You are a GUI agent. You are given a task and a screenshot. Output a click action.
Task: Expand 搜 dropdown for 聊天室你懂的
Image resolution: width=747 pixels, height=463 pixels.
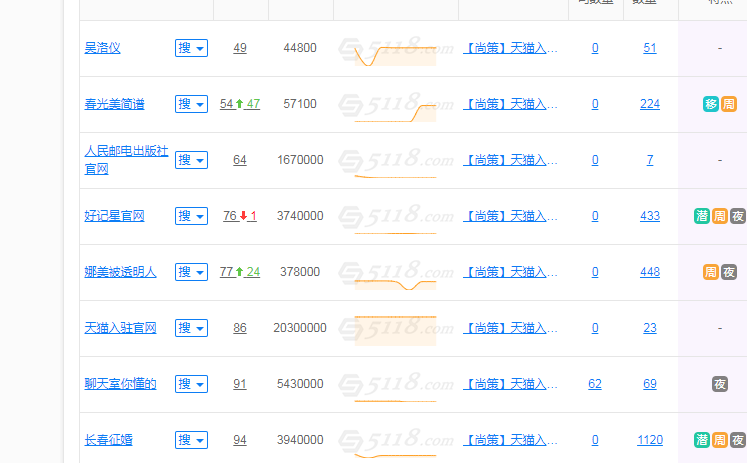[x=192, y=384]
